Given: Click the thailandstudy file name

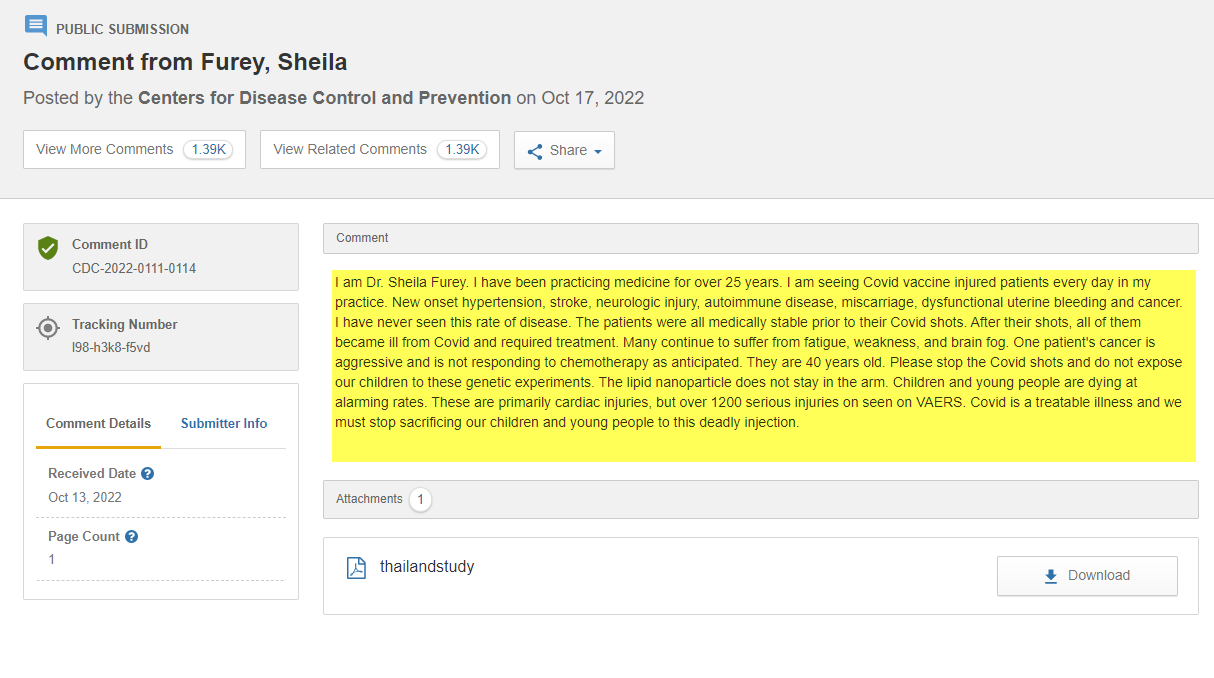Looking at the screenshot, I should (x=427, y=567).
